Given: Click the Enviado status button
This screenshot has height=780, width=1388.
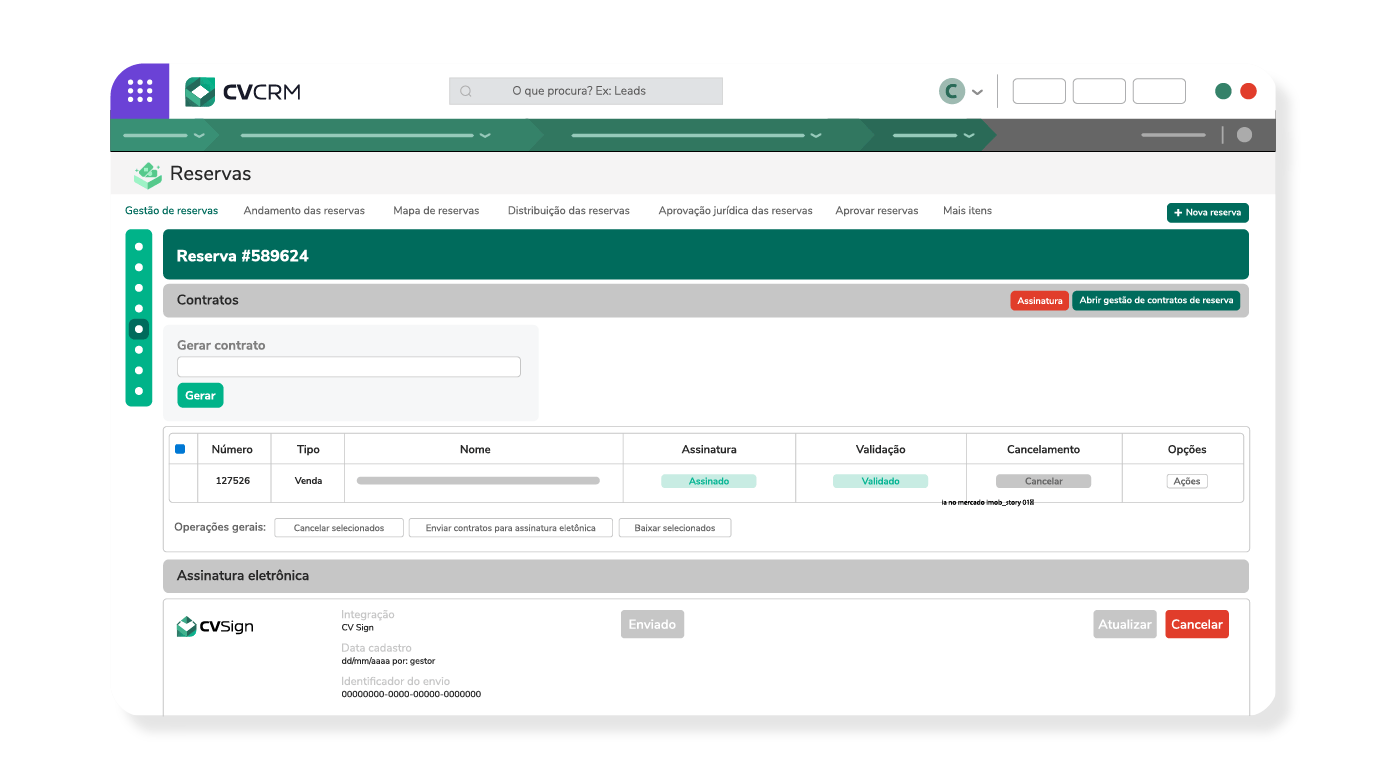Looking at the screenshot, I should 652,624.
